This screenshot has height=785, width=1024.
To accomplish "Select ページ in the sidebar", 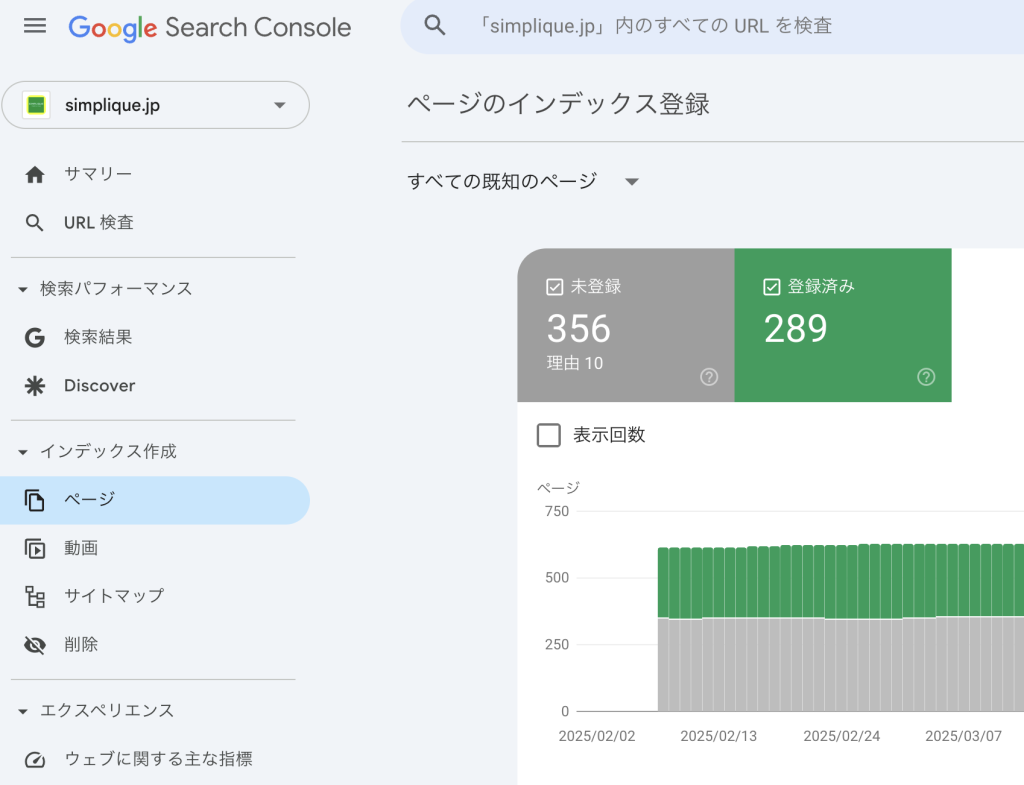I will [154, 500].
